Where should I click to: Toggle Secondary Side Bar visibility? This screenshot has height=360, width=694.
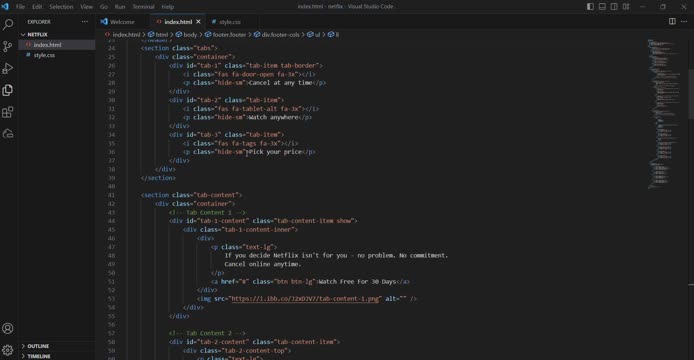click(x=614, y=7)
